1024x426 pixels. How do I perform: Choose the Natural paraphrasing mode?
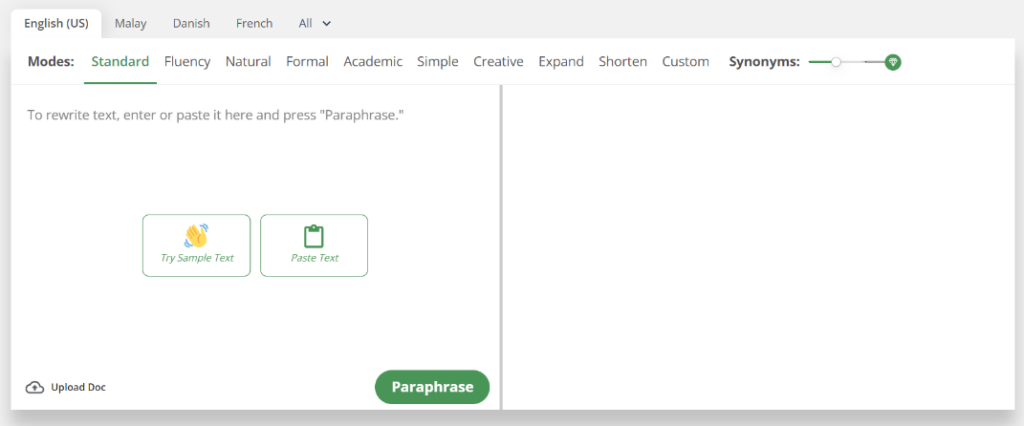point(248,62)
